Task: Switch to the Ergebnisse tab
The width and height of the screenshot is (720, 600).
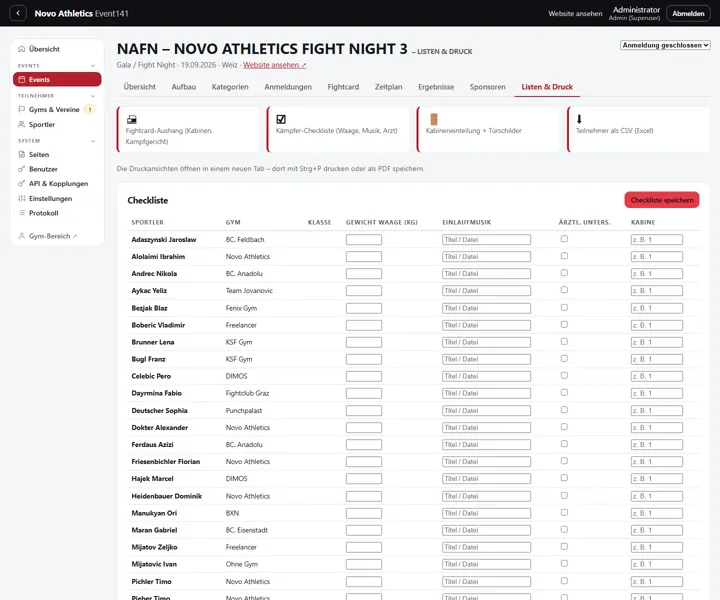Action: (436, 87)
